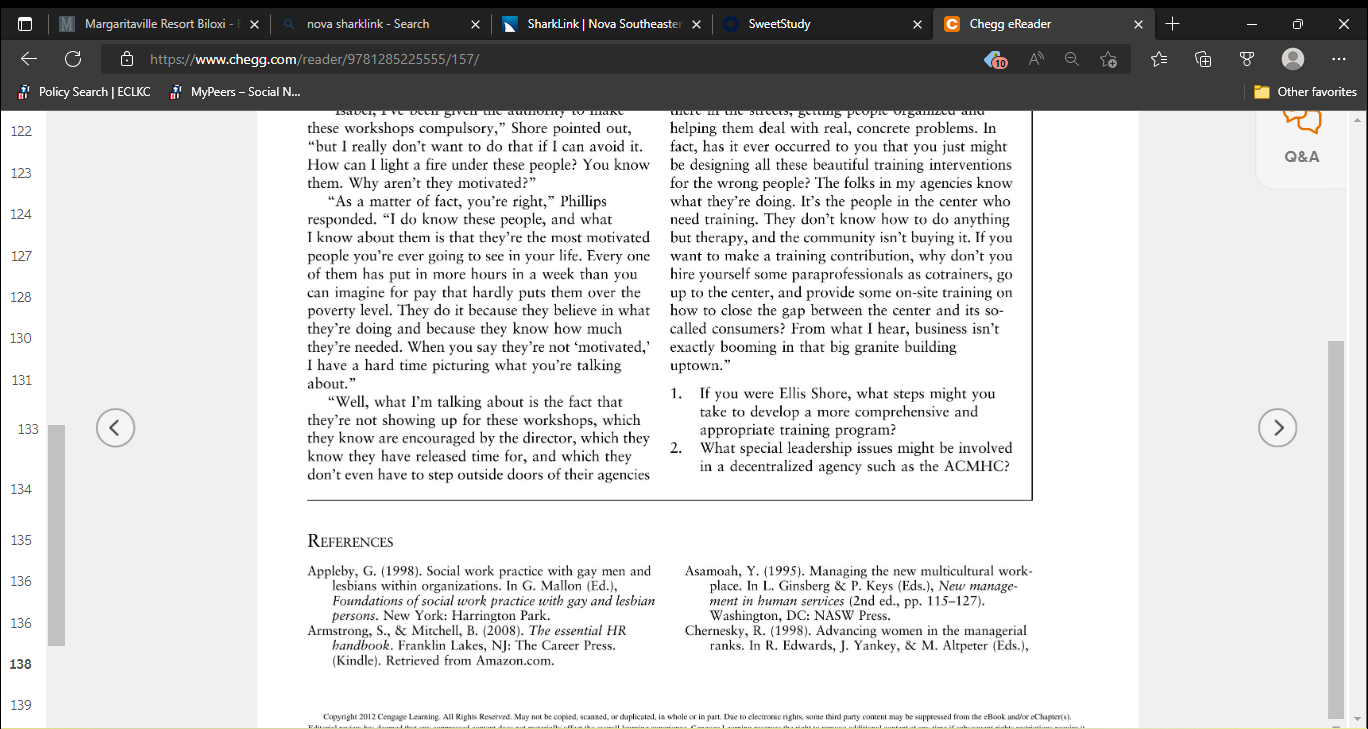Open the Read Aloud icon in address bar
Screen dimensions: 1368x729
point(1036,59)
